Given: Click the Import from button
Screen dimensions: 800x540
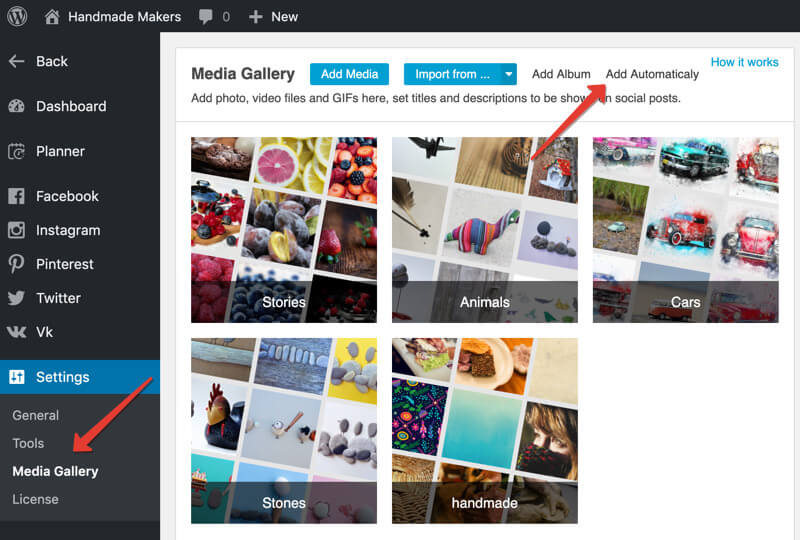Looking at the screenshot, I should pos(452,74).
